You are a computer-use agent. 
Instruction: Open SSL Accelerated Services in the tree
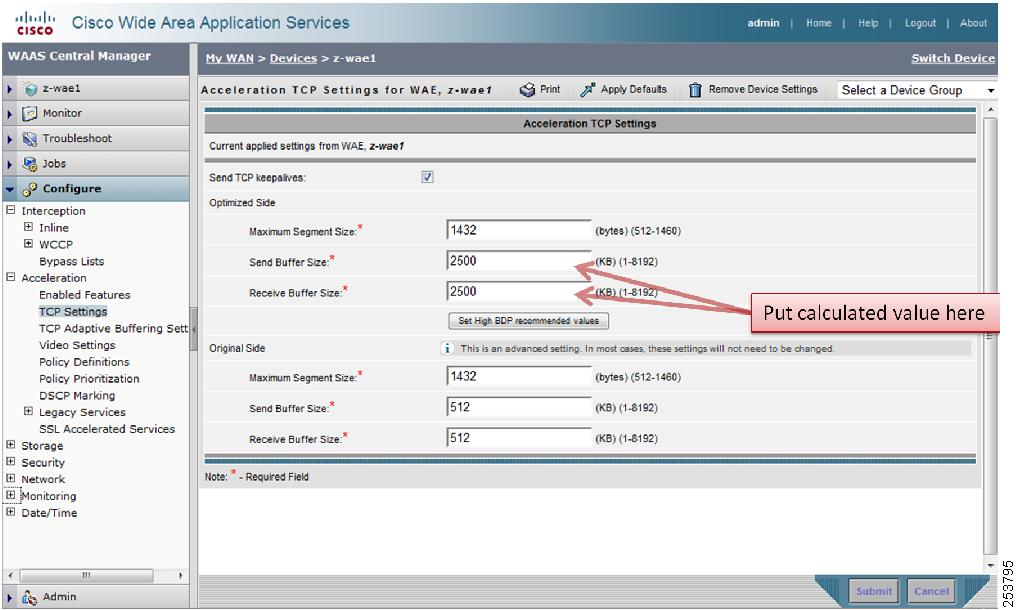107,430
